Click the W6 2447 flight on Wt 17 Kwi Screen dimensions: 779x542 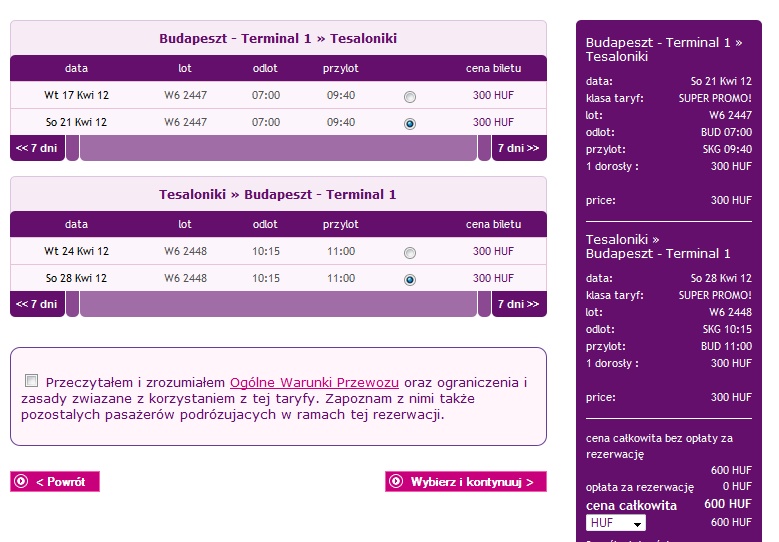pos(185,95)
